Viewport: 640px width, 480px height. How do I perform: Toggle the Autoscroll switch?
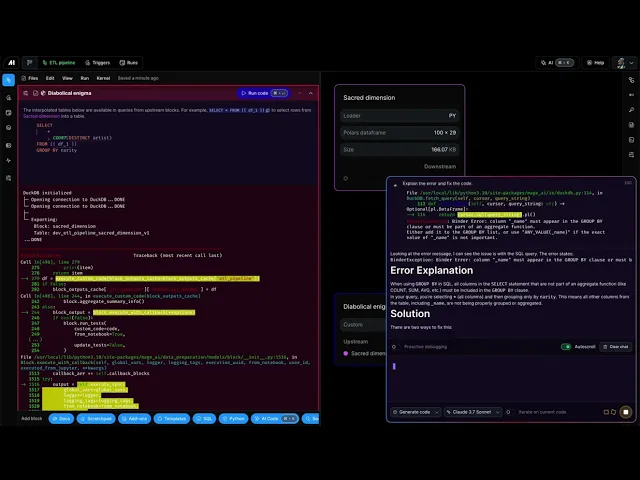click(566, 347)
